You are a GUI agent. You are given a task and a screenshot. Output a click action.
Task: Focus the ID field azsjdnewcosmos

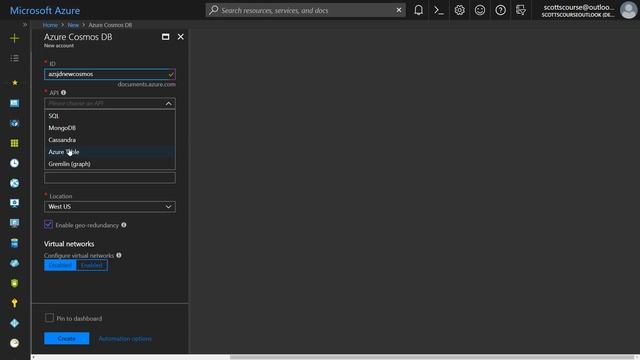110,74
